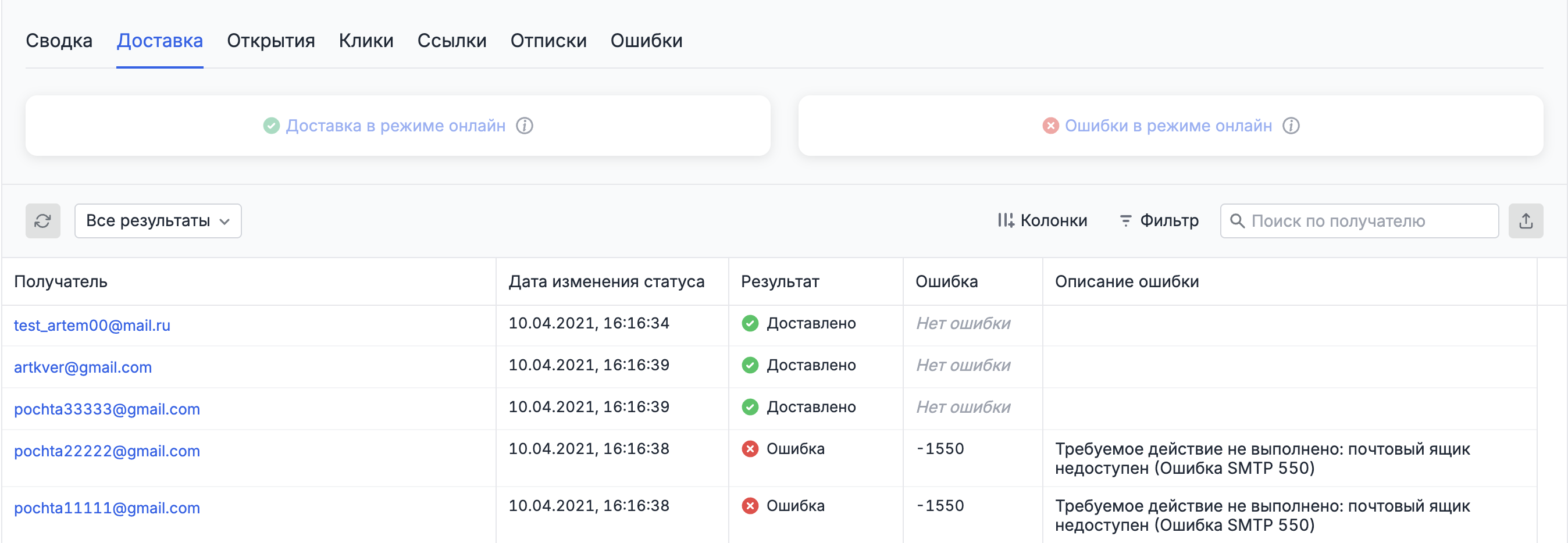Click the export results icon
1568x543 pixels.
click(1527, 220)
